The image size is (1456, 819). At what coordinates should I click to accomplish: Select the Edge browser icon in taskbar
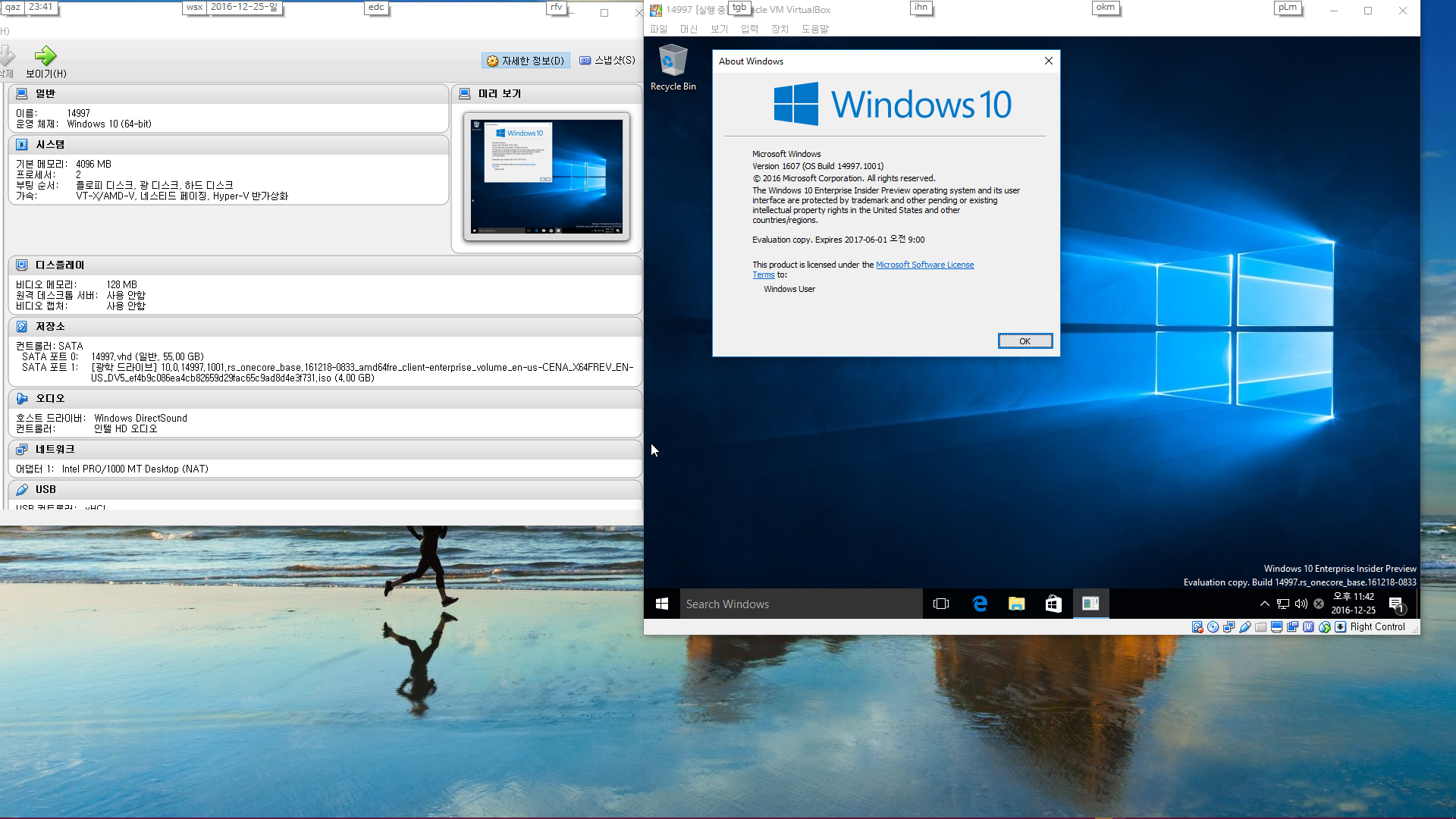click(979, 603)
